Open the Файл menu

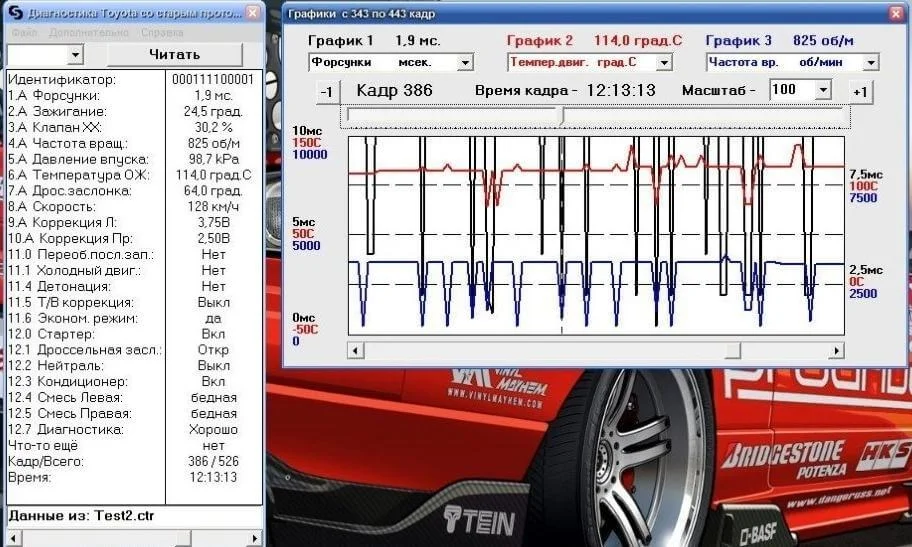coord(26,32)
